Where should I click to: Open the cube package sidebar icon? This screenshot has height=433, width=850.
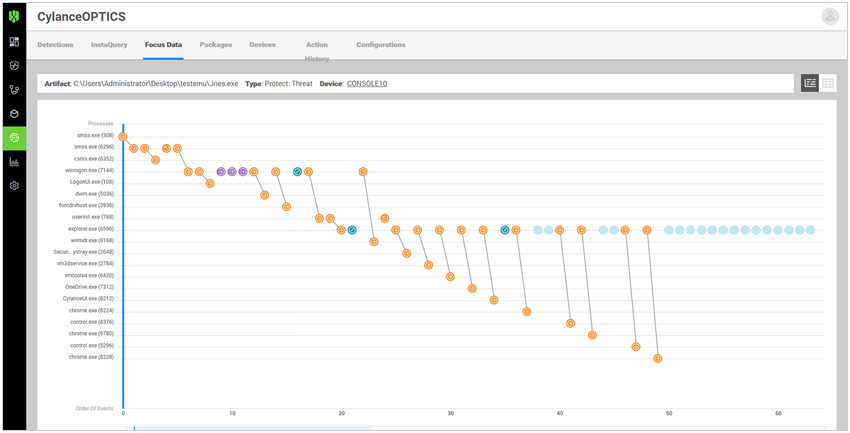coord(14,114)
